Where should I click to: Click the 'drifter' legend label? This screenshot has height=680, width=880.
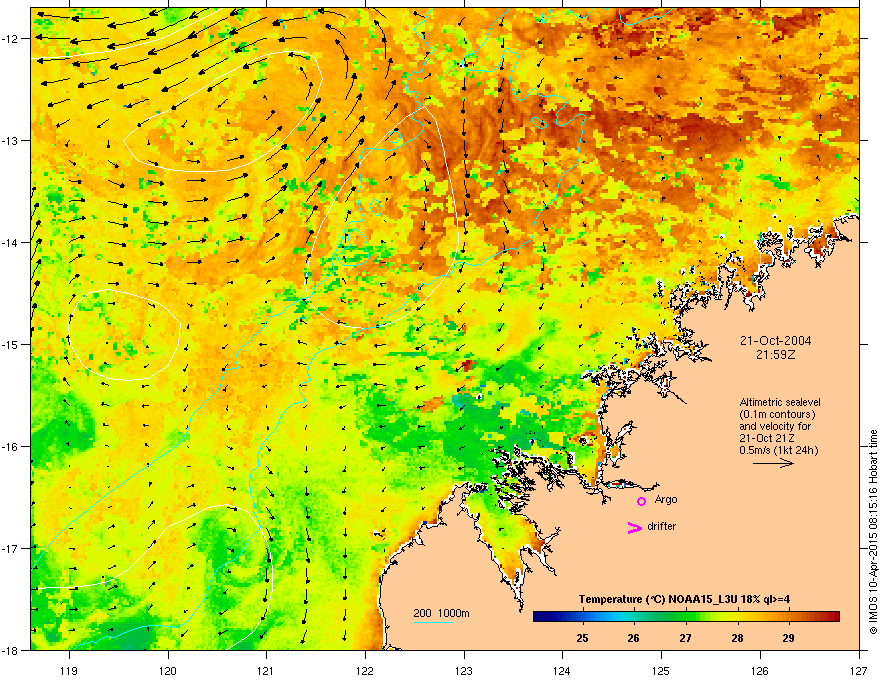[x=662, y=526]
